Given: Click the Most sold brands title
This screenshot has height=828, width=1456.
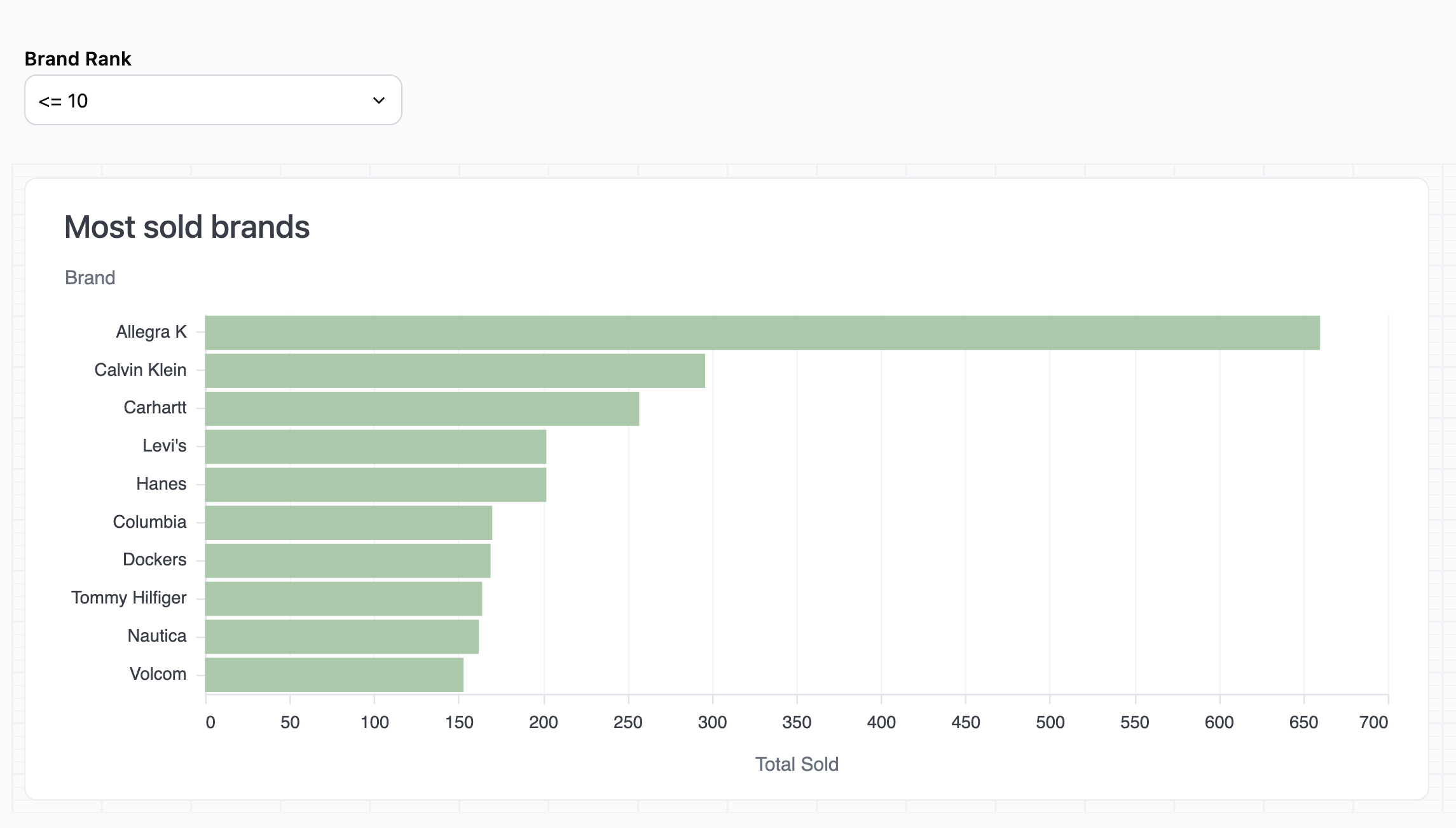Looking at the screenshot, I should 187,227.
